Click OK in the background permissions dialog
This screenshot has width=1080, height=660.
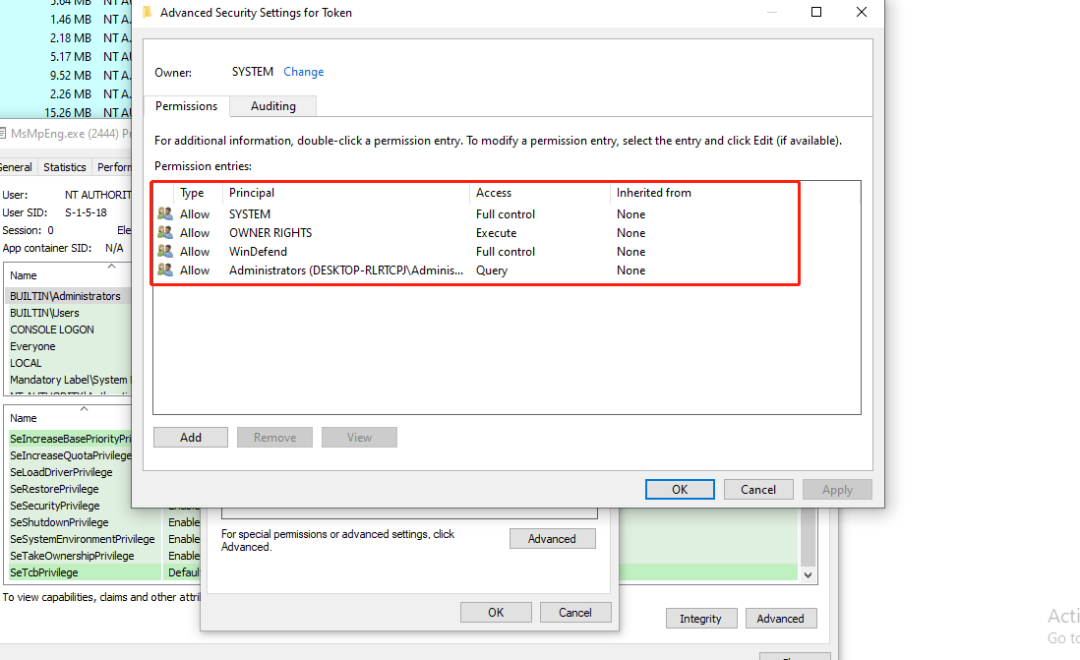496,612
